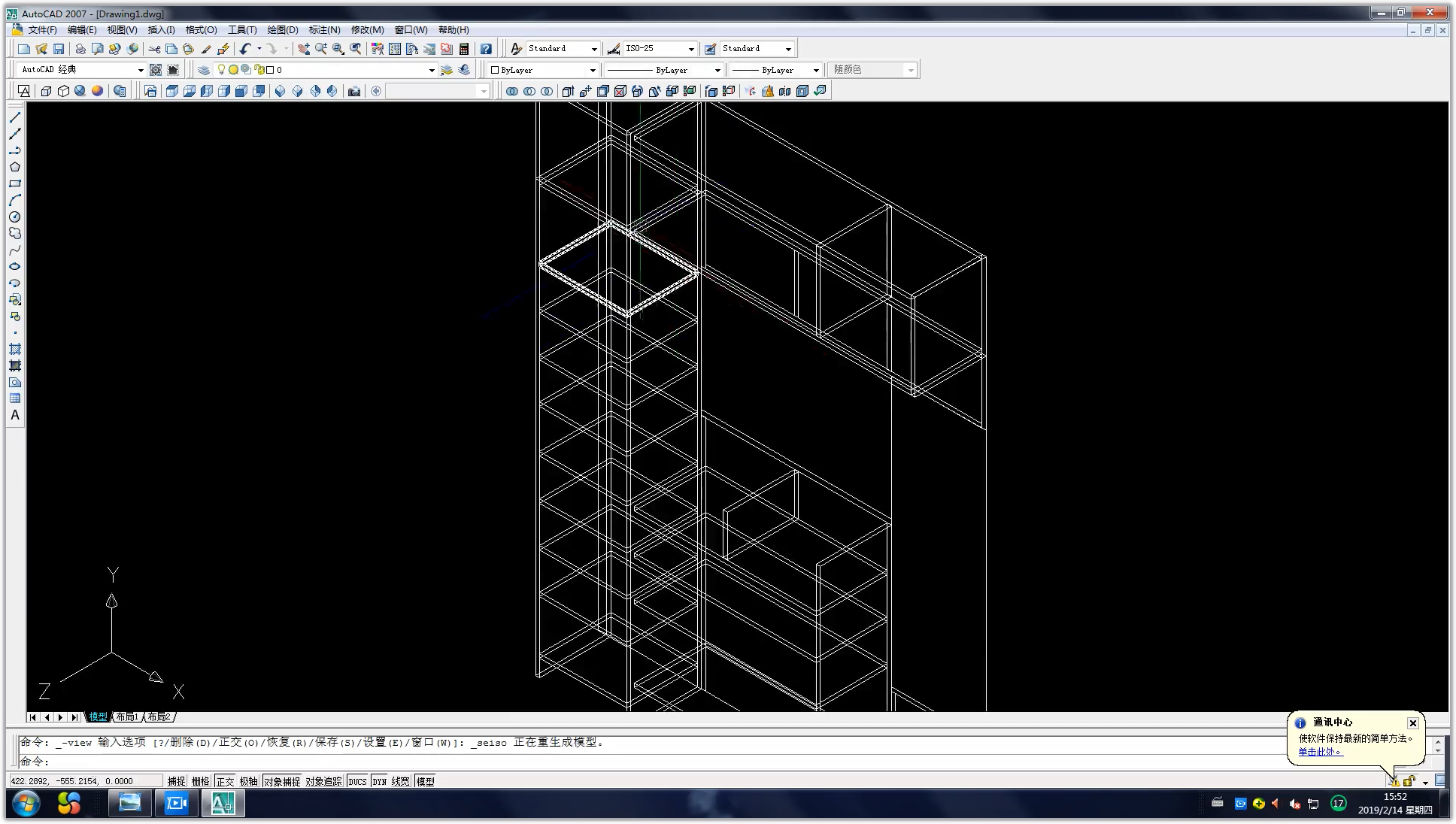Click the 单击此处 link in notification bubble

coord(1319,751)
